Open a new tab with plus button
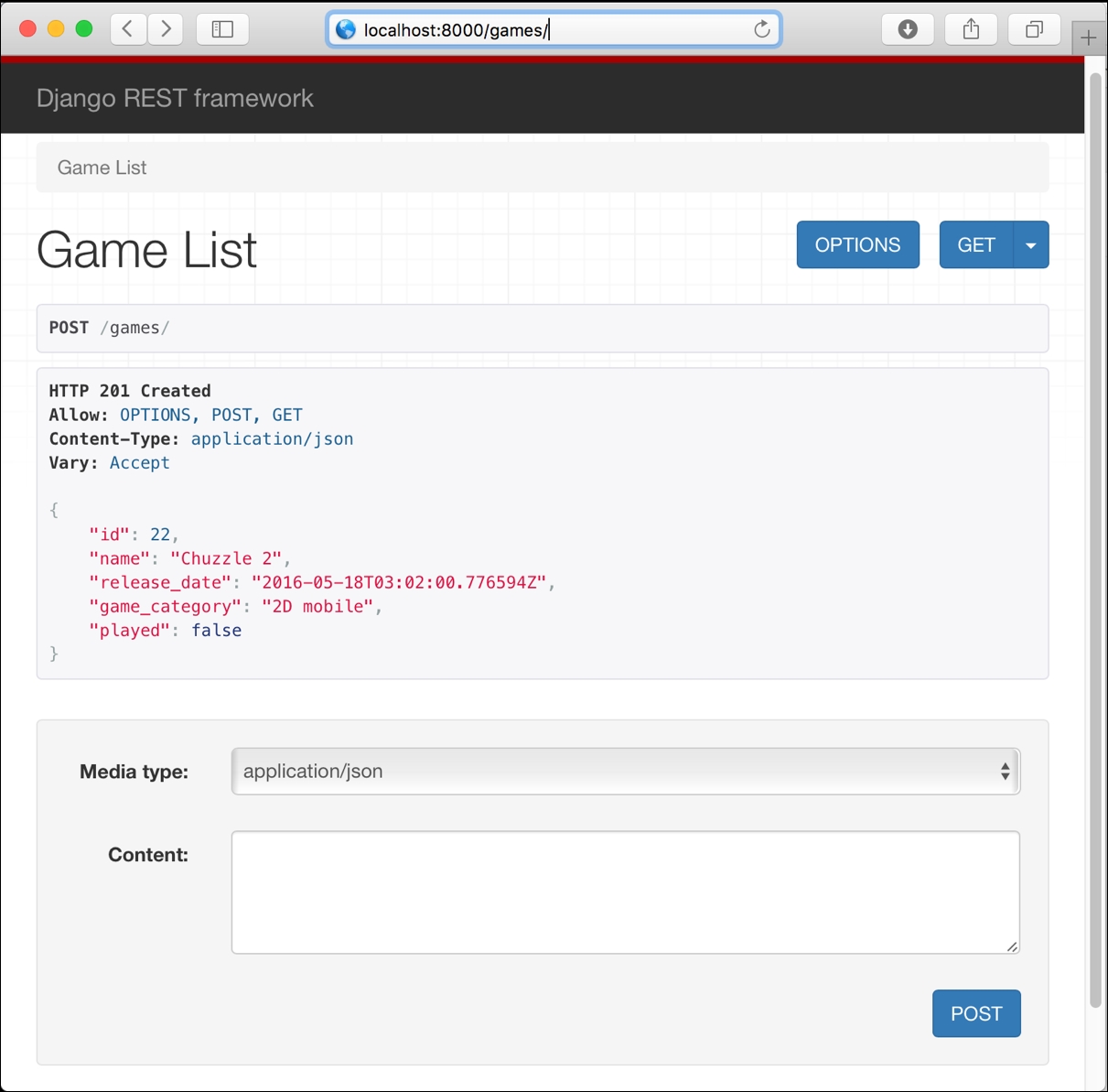1108x1092 pixels. click(x=1088, y=38)
